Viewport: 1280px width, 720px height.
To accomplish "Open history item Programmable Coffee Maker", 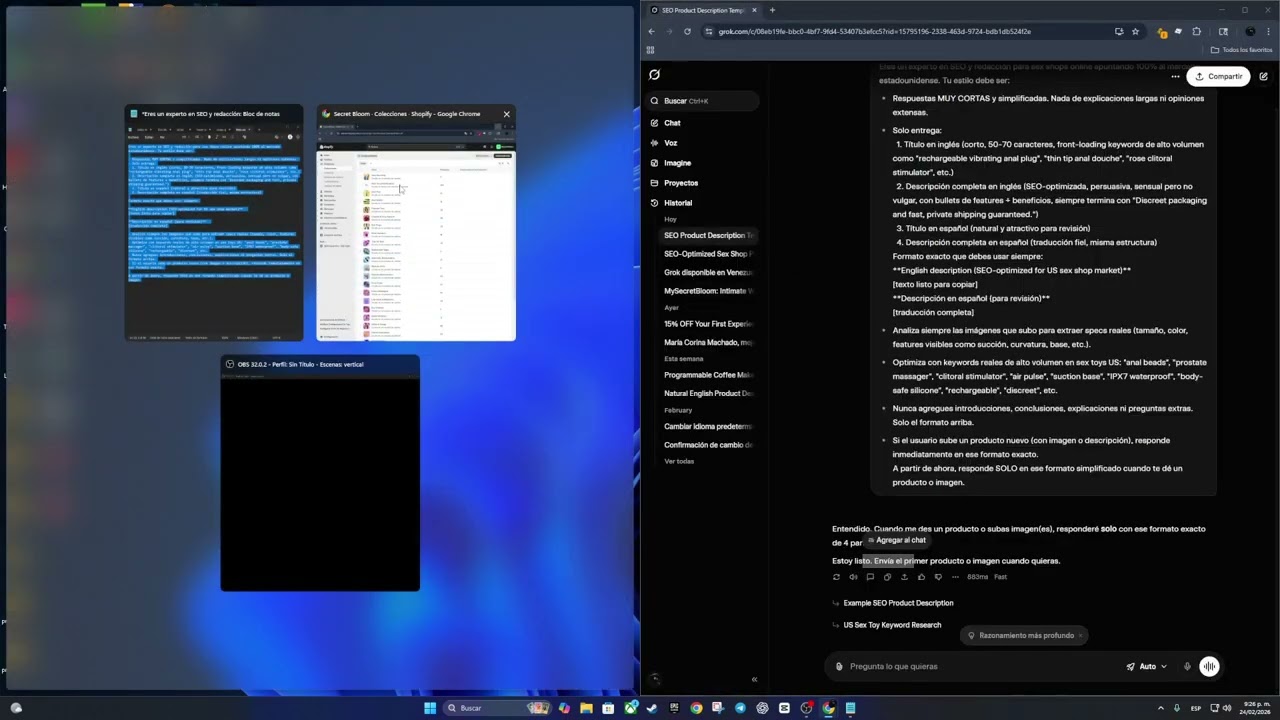I will pyautogui.click(x=708, y=375).
